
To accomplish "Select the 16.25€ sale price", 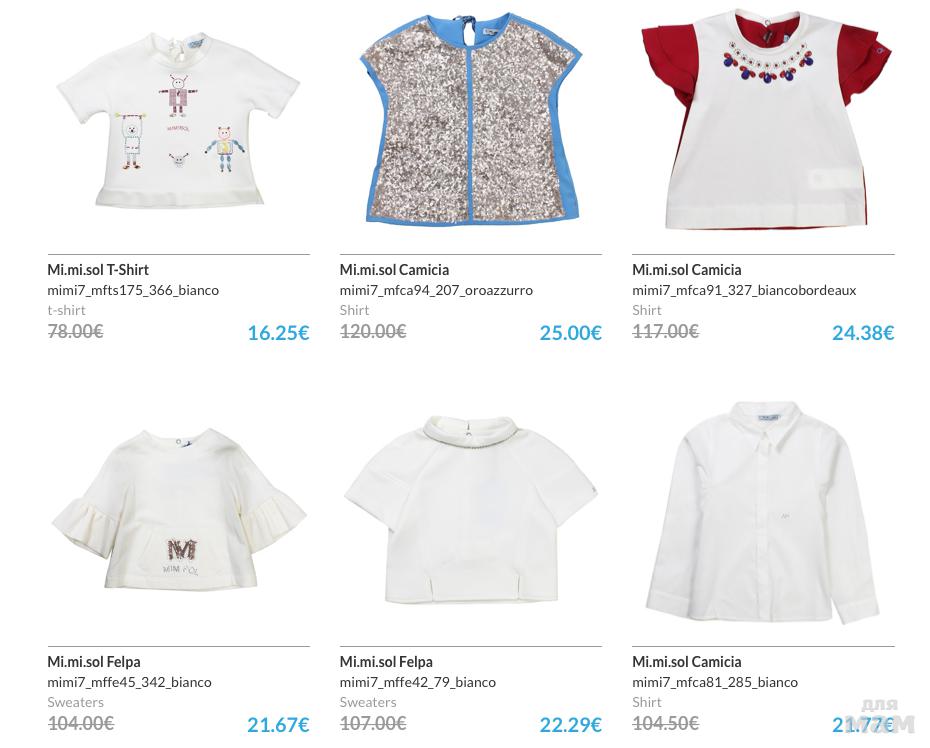I will point(278,333).
